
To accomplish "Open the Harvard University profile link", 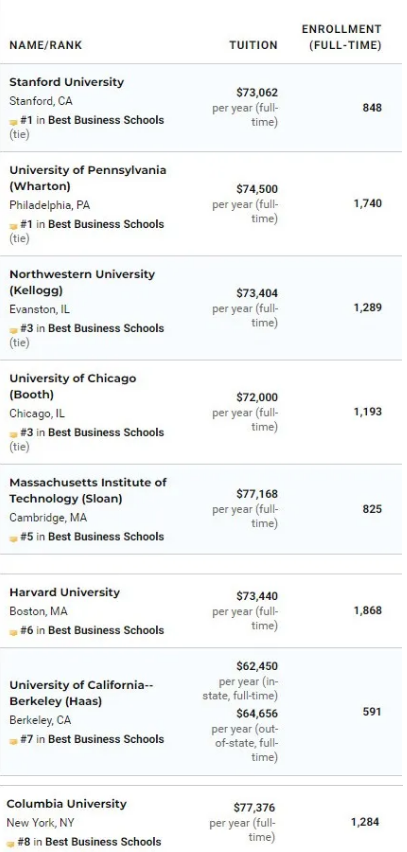I will 64,592.
